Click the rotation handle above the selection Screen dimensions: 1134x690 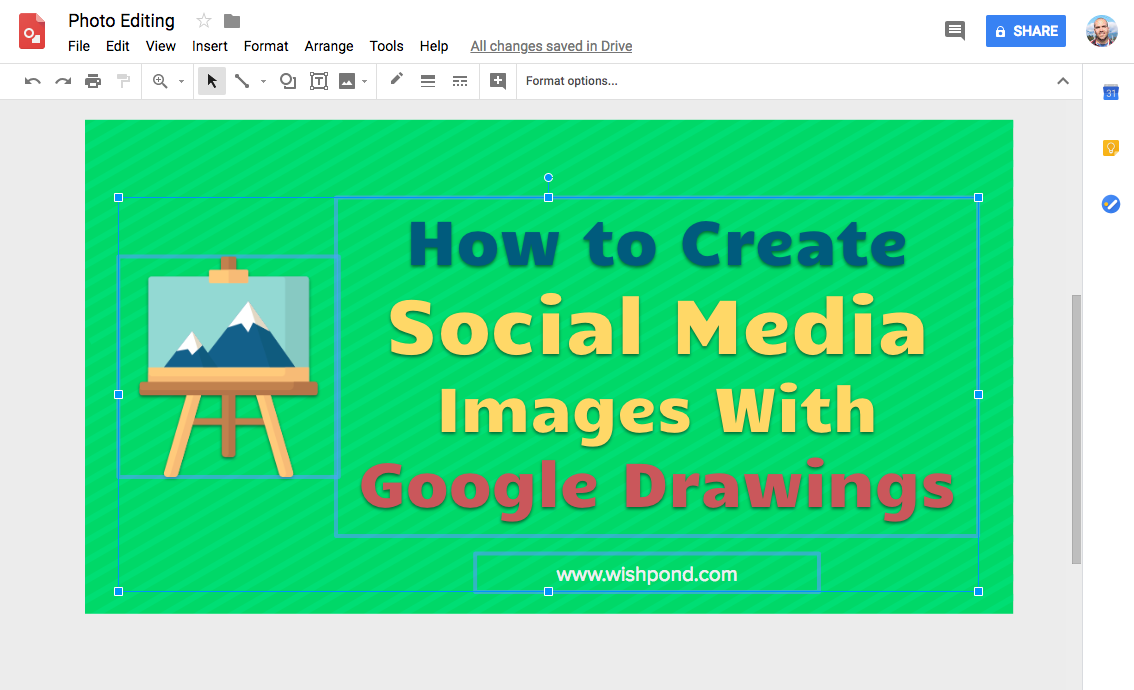548,177
